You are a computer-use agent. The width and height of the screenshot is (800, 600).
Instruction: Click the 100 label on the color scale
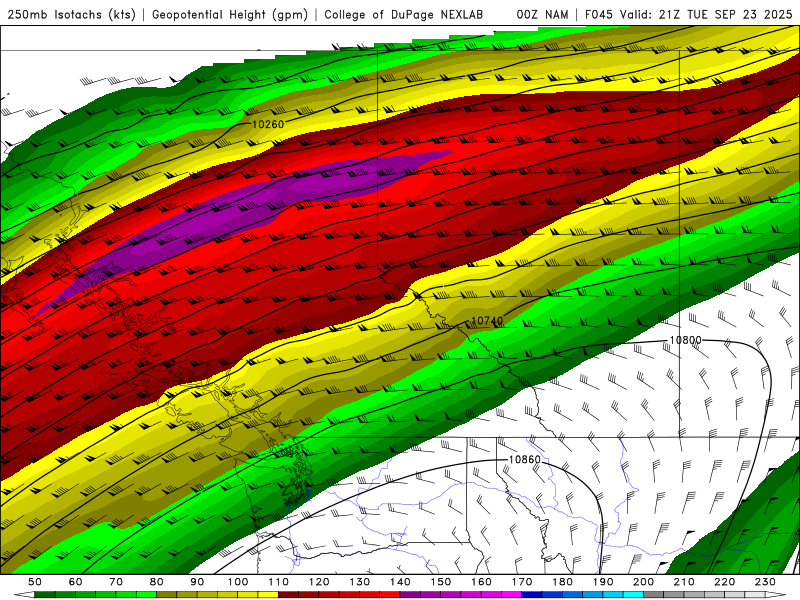tap(238, 582)
